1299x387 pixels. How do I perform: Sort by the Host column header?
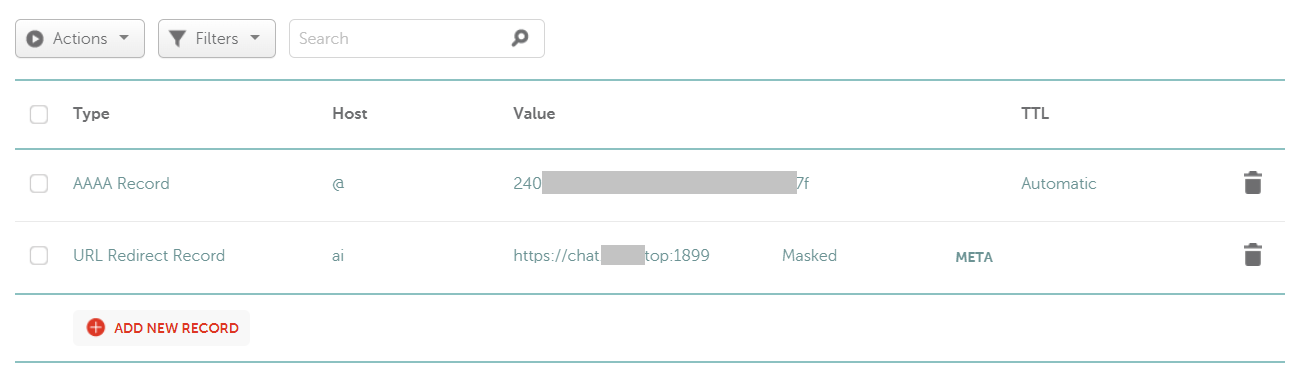[350, 114]
